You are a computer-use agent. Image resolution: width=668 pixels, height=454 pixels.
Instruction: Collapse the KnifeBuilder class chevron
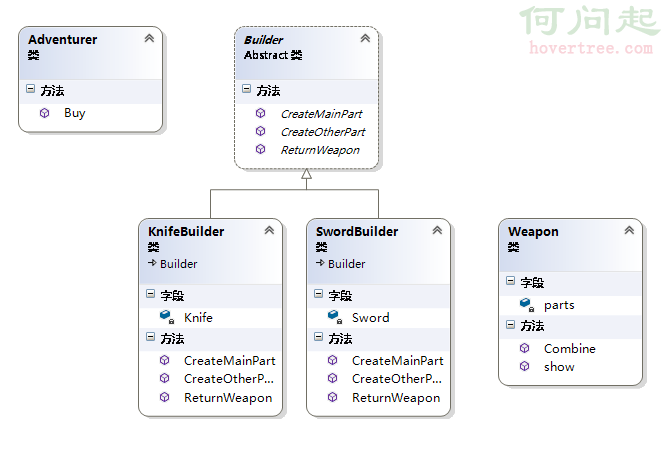coord(269,230)
